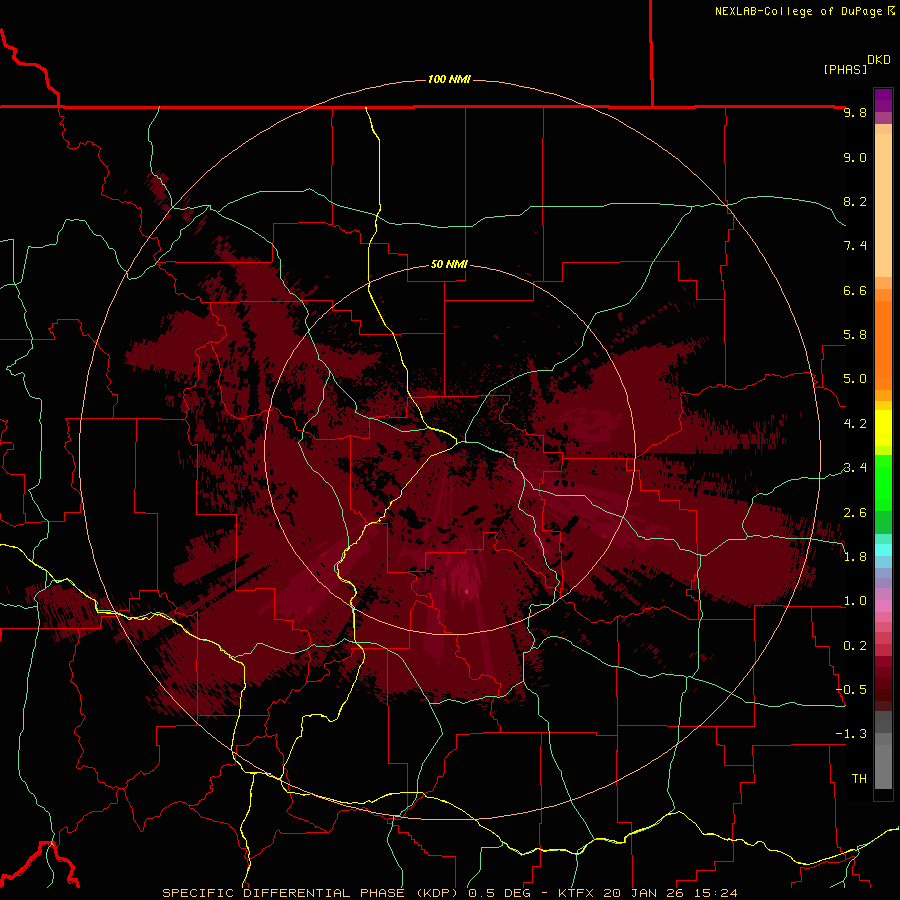The image size is (900, 900).
Task: Click the 5.8 value on color scale
Action: pyautogui.click(x=855, y=335)
